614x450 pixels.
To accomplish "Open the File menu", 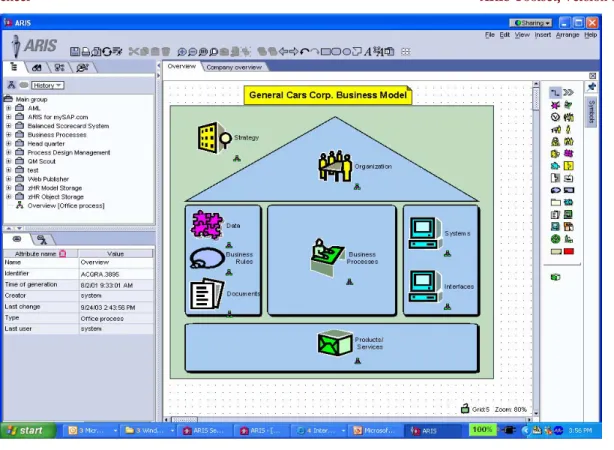I will (x=489, y=35).
